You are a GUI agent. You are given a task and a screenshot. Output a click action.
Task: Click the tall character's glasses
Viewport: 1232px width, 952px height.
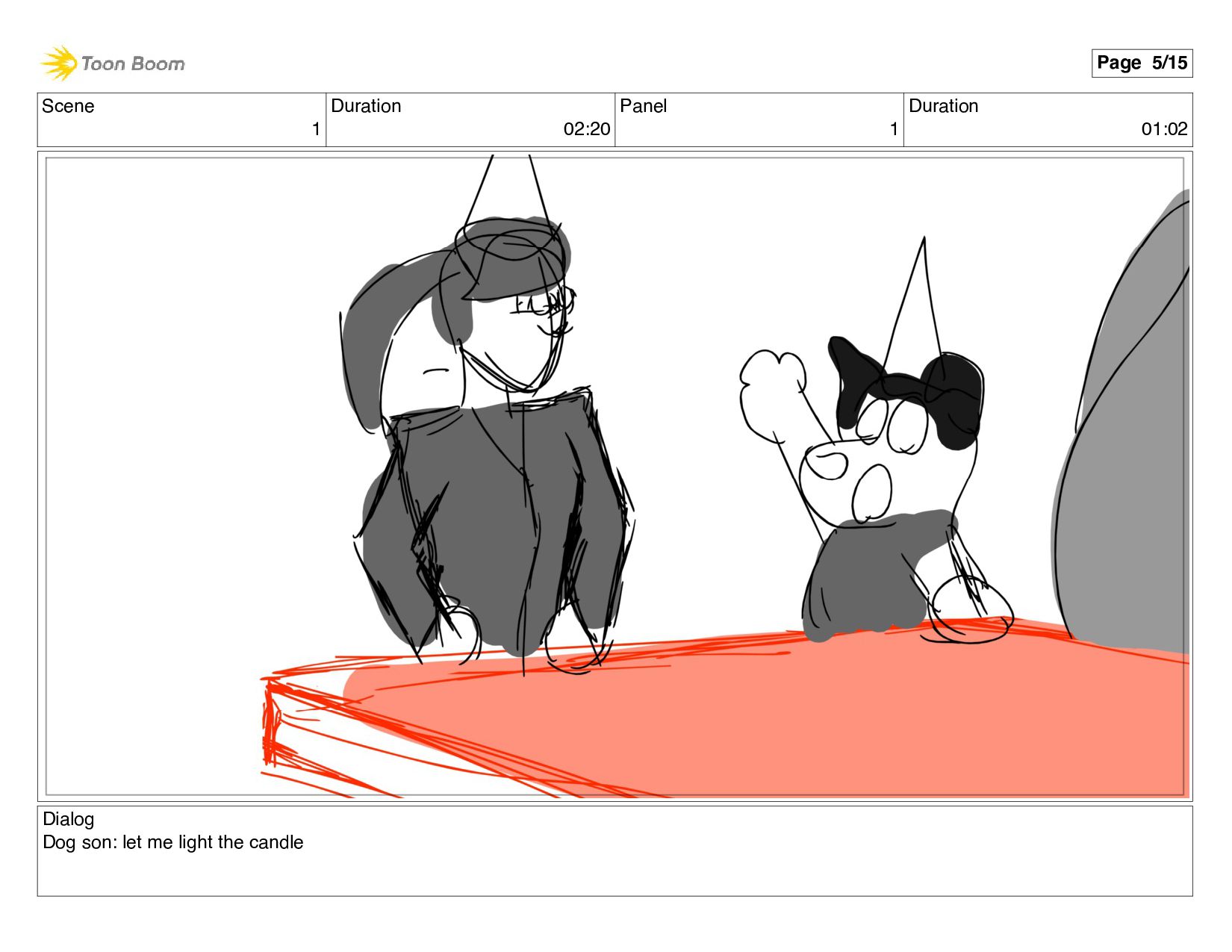click(x=545, y=302)
